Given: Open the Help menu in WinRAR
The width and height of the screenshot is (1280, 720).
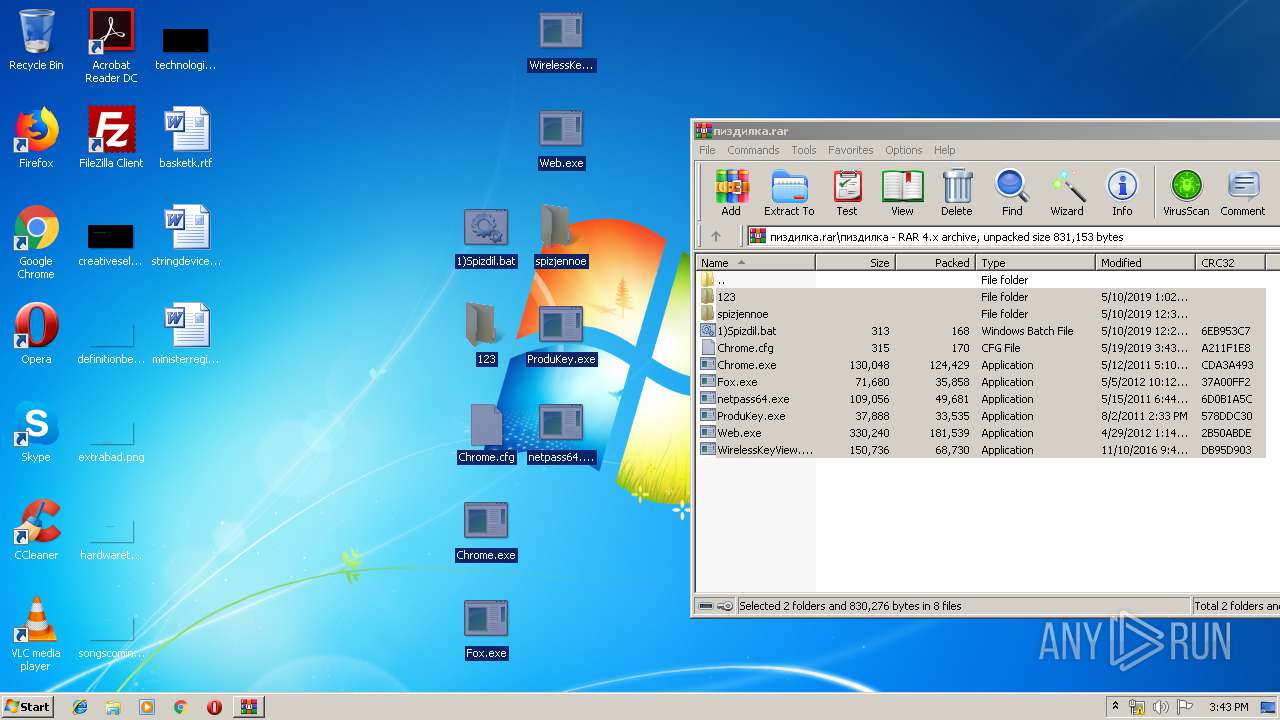Looking at the screenshot, I should (x=945, y=150).
